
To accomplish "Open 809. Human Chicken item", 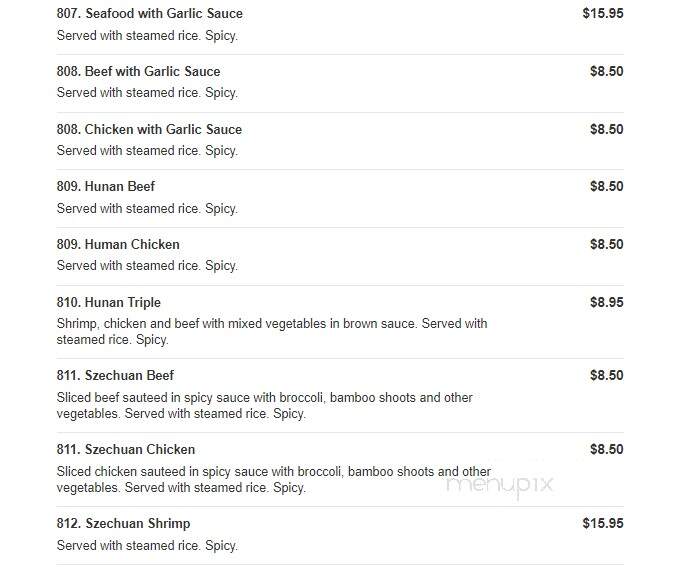I will [118, 244].
